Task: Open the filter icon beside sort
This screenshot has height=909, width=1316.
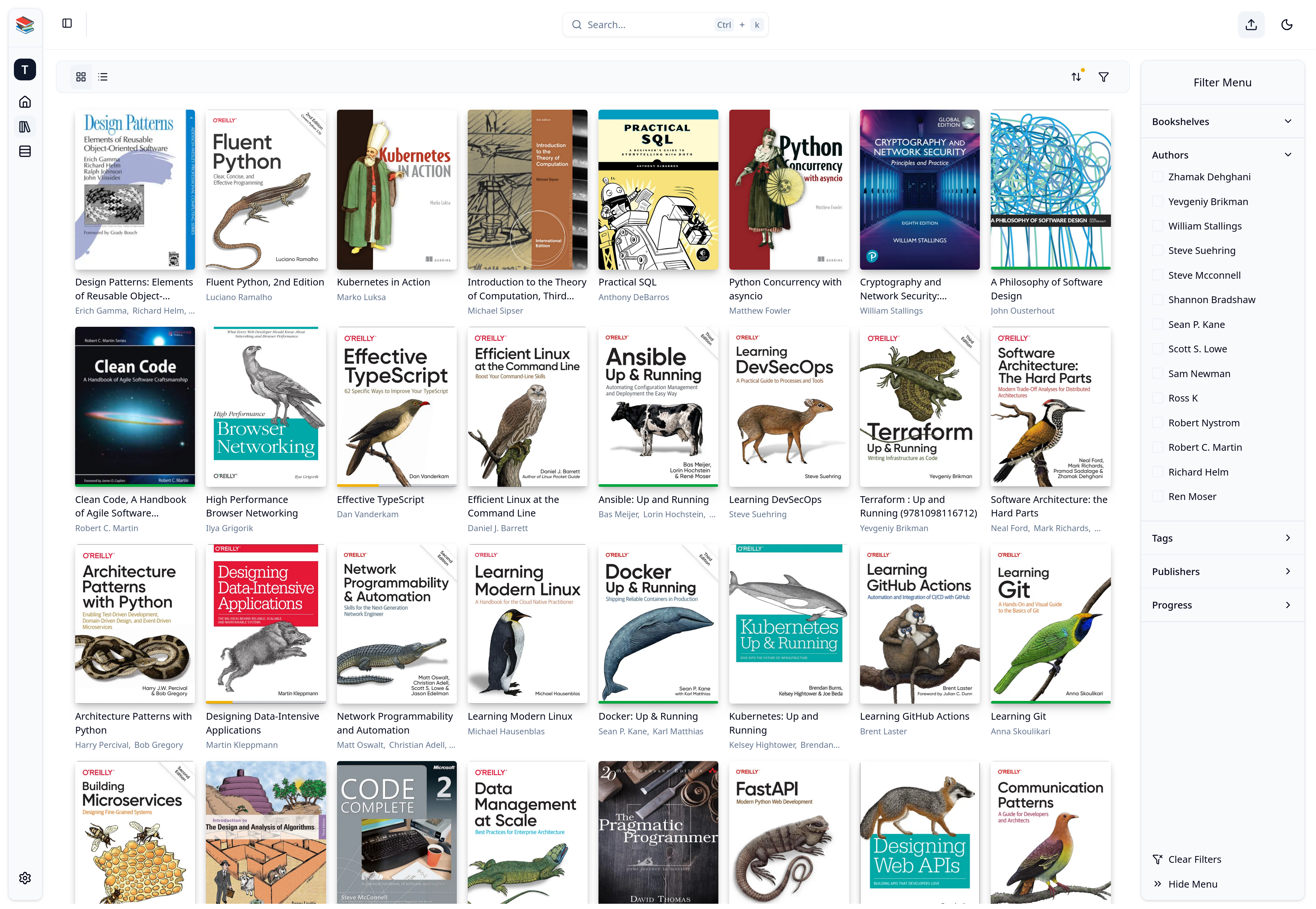Action: (1103, 76)
